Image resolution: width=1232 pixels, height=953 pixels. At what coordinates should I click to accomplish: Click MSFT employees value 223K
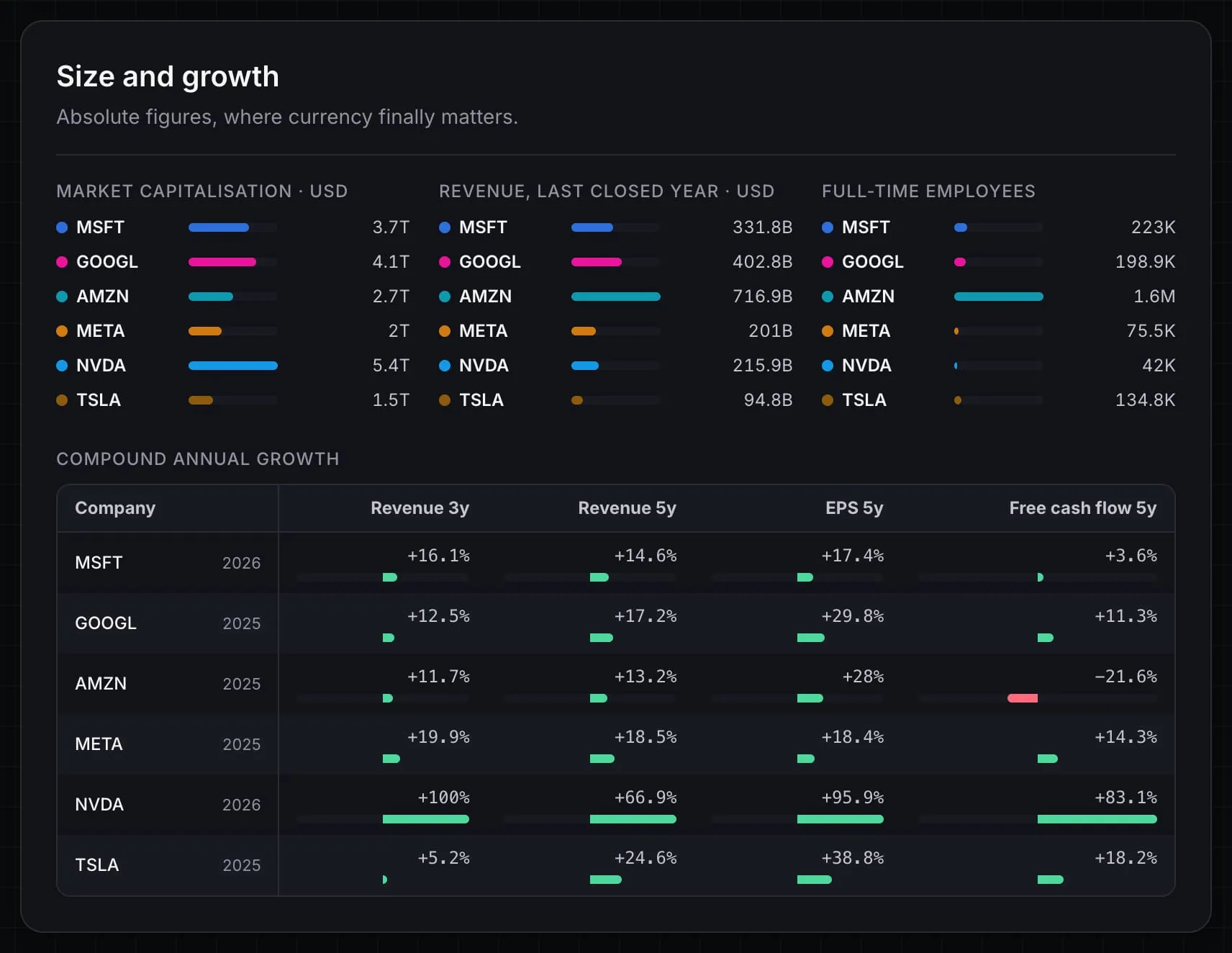click(1154, 227)
